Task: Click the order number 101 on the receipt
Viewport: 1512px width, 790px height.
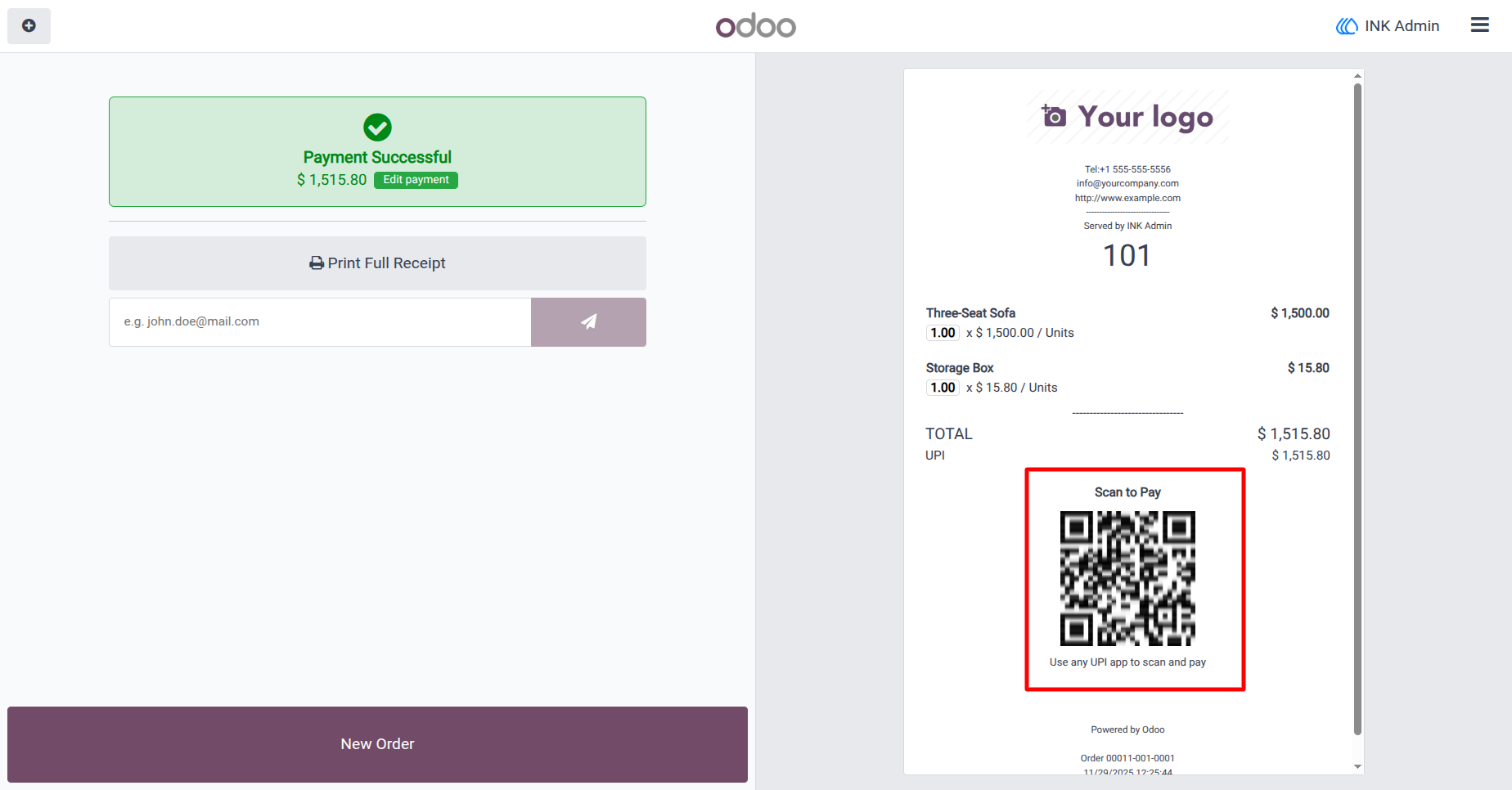Action: point(1127,256)
